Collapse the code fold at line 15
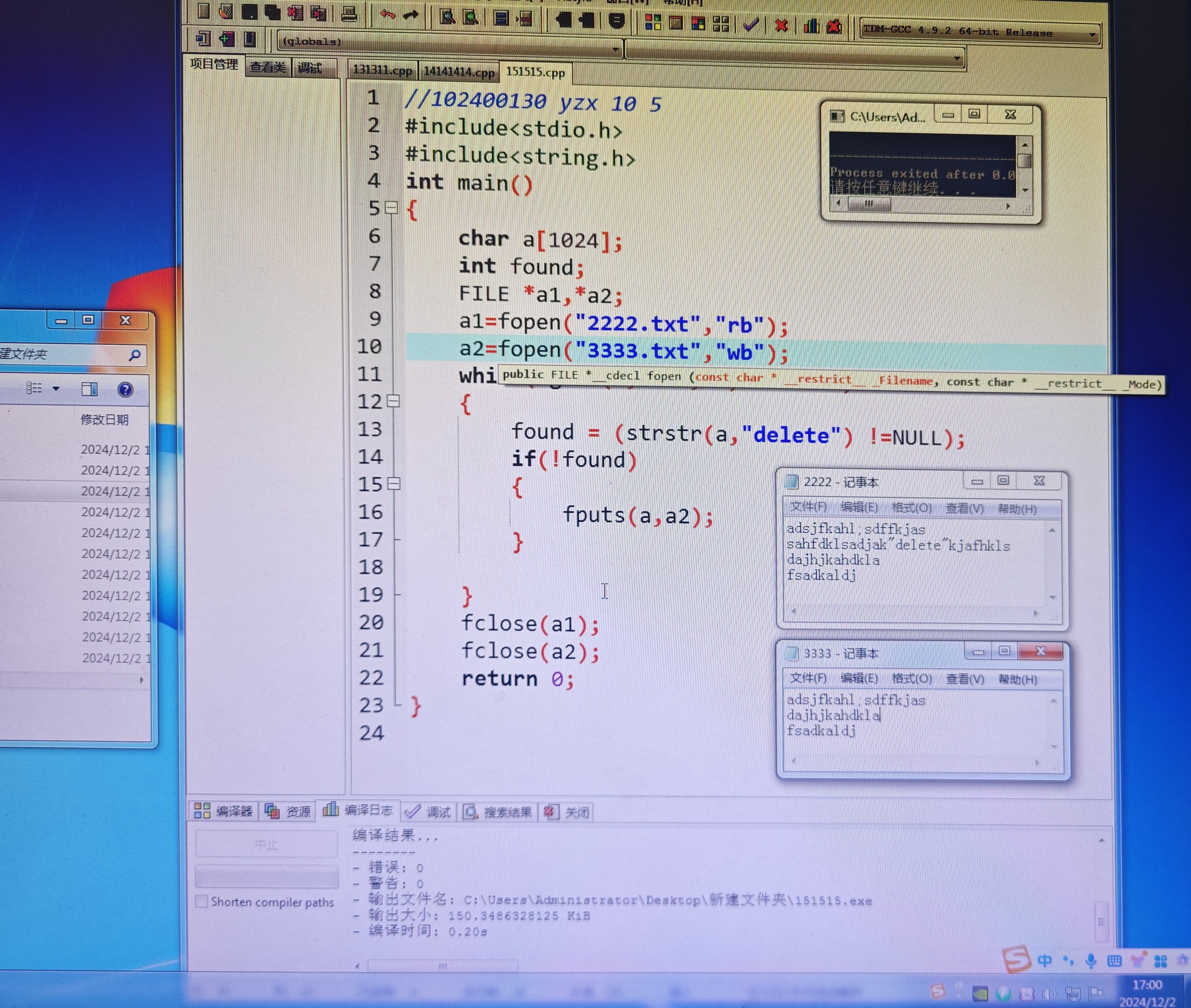Viewport: 1191px width, 1008px height. click(x=394, y=484)
